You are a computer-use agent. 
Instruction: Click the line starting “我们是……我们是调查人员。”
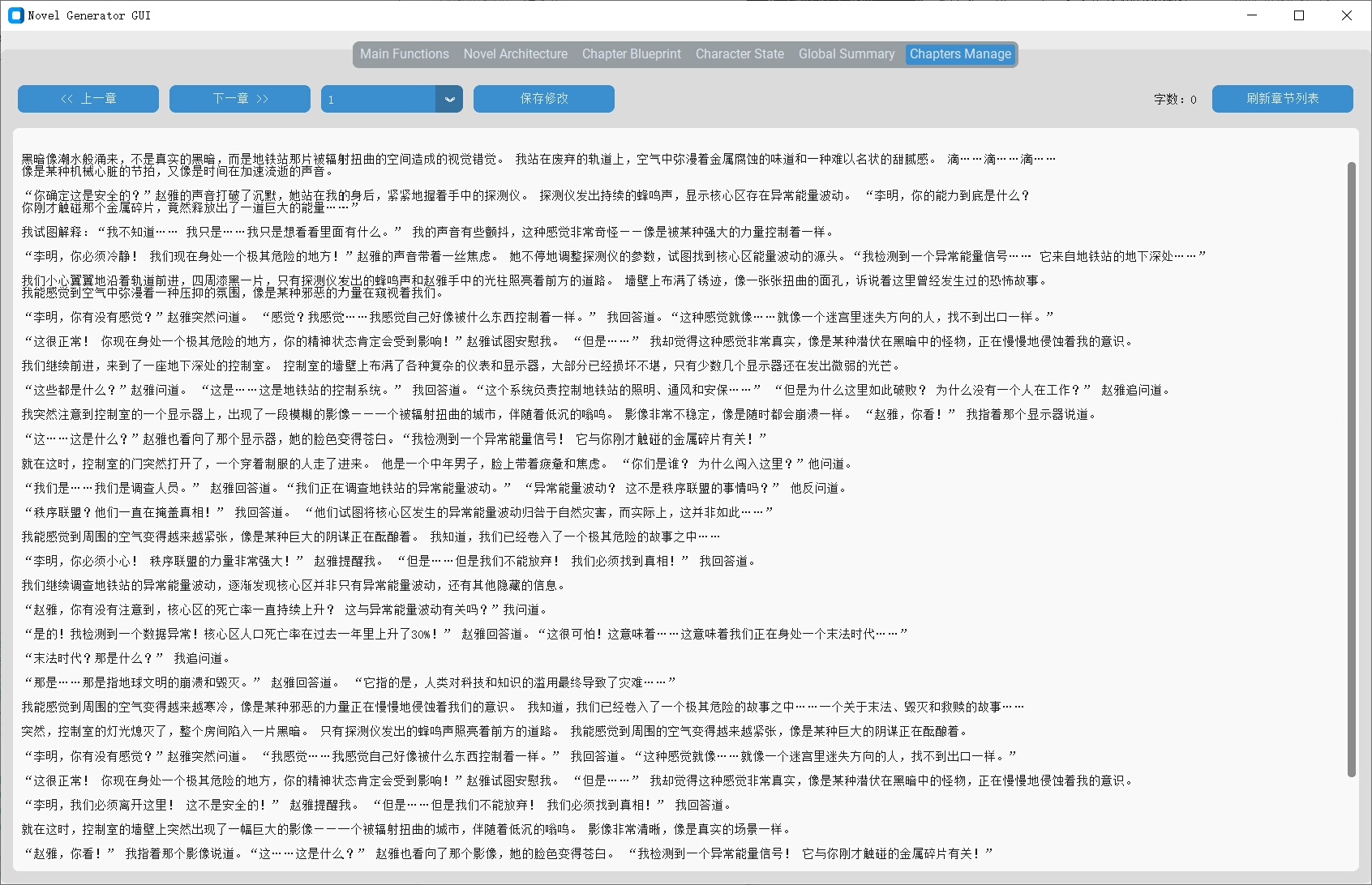coord(435,489)
